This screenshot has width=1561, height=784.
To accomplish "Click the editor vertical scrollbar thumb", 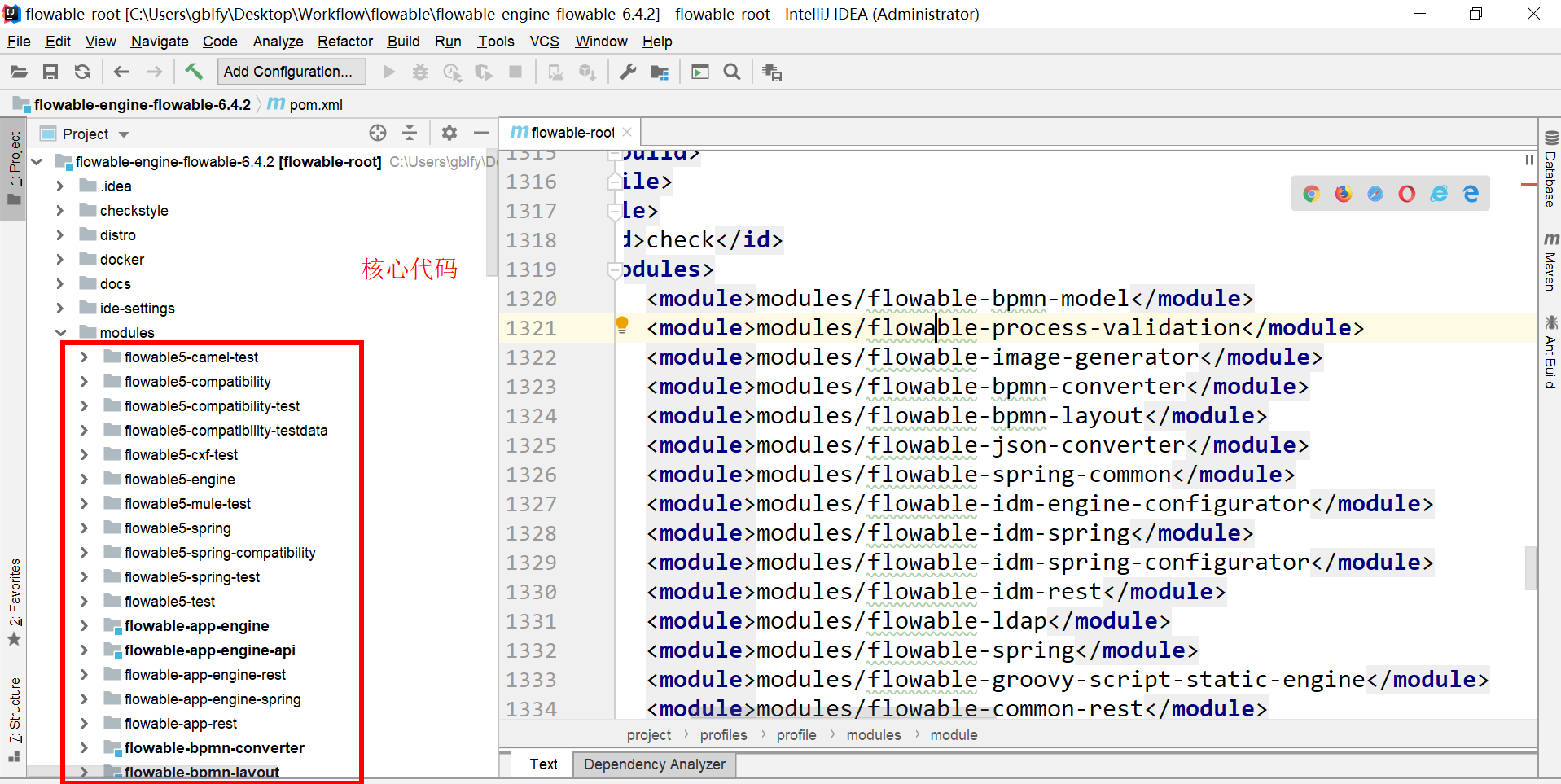I will (1531, 567).
